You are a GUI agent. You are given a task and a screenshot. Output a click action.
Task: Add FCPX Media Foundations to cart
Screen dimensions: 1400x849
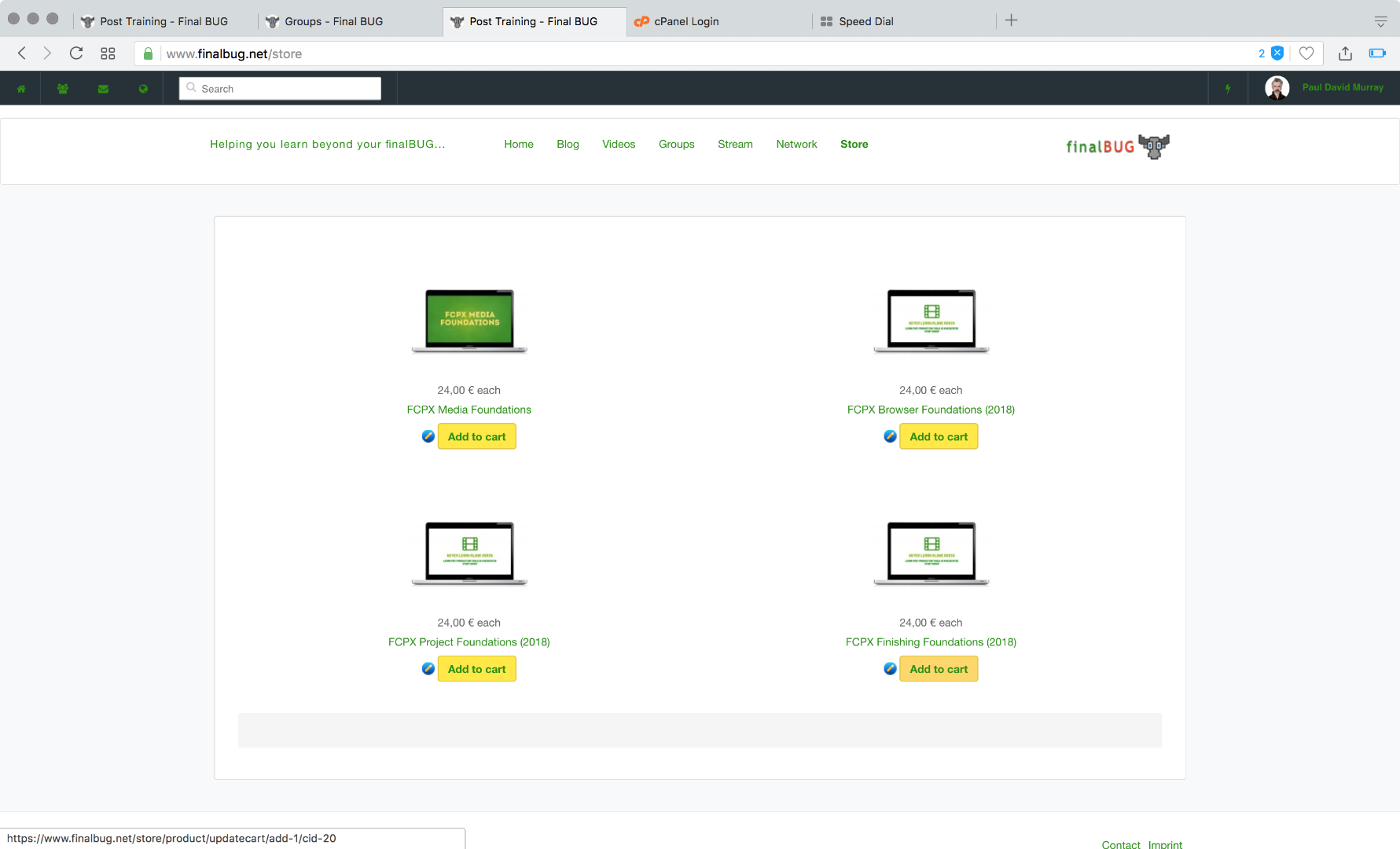(476, 436)
